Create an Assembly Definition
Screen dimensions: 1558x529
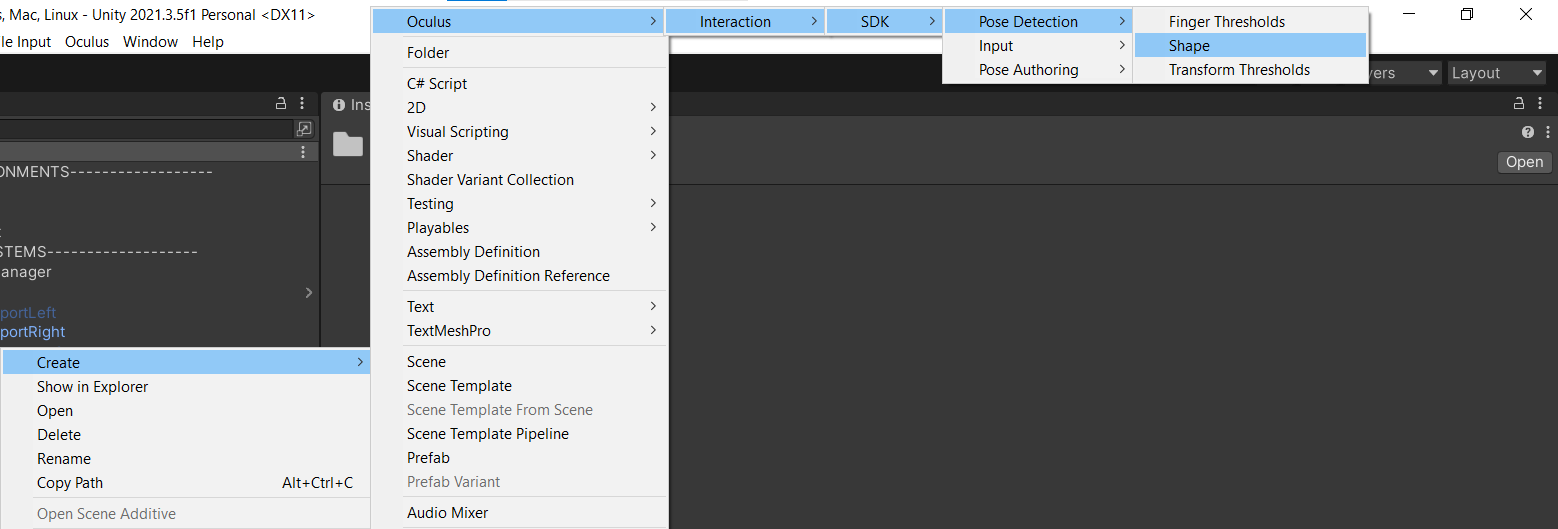point(518,252)
